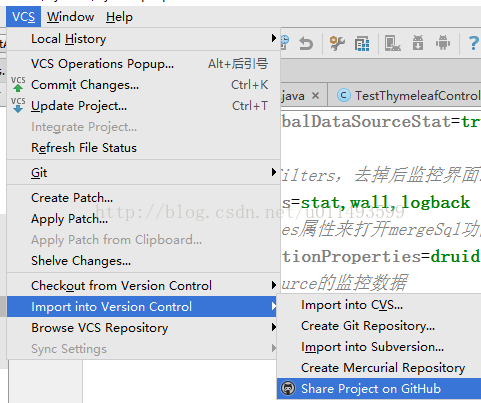
Task: Choose Shelve Changes entry
Action: (x=143, y=261)
